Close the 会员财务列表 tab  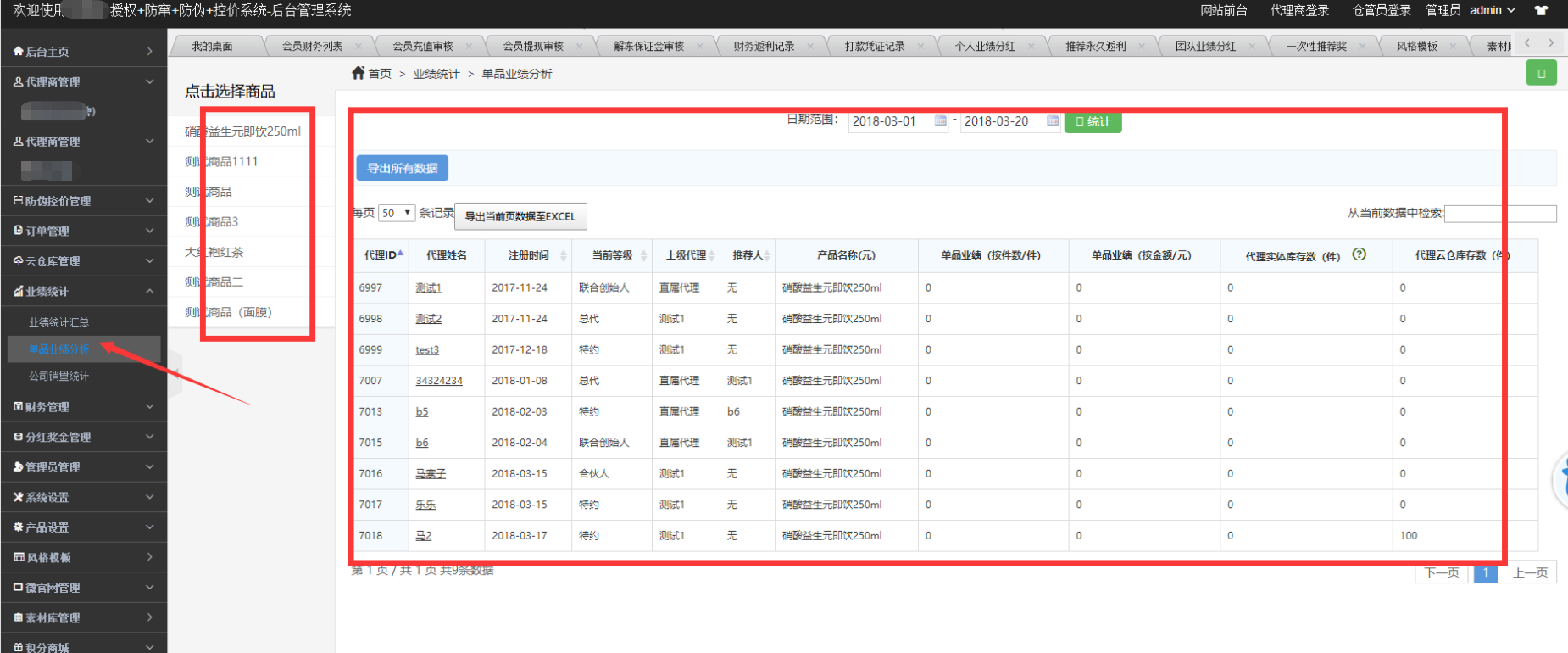[359, 47]
